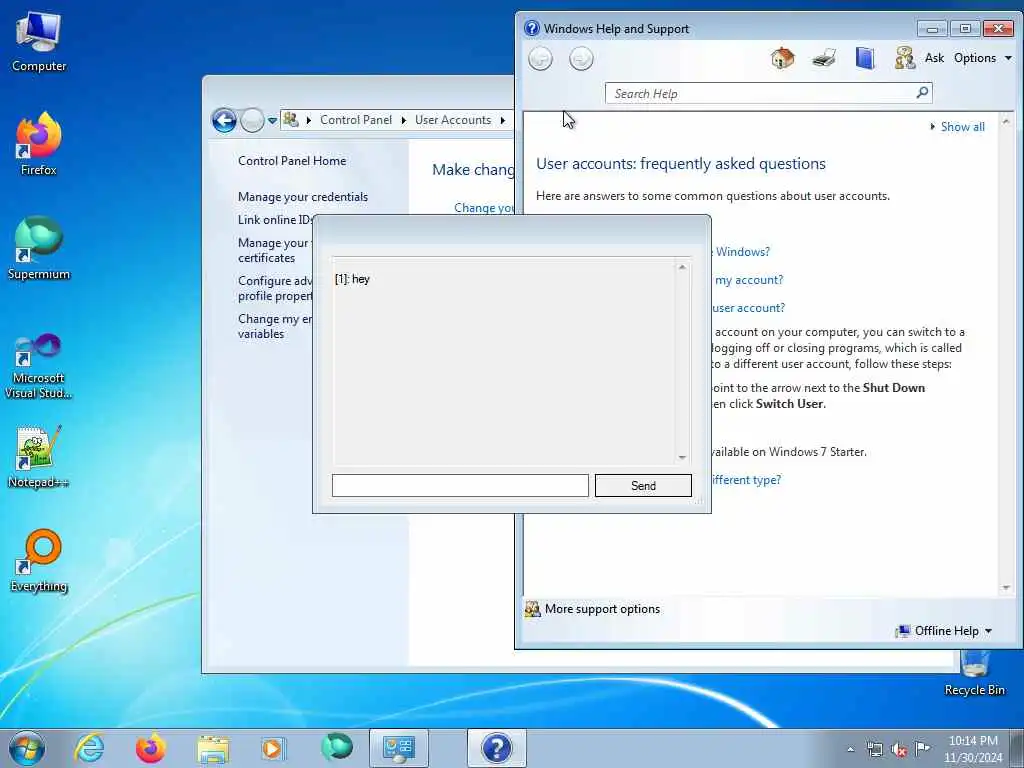Click the 'different type?' help link
Image resolution: width=1024 pixels, height=768 pixels.
pos(746,479)
